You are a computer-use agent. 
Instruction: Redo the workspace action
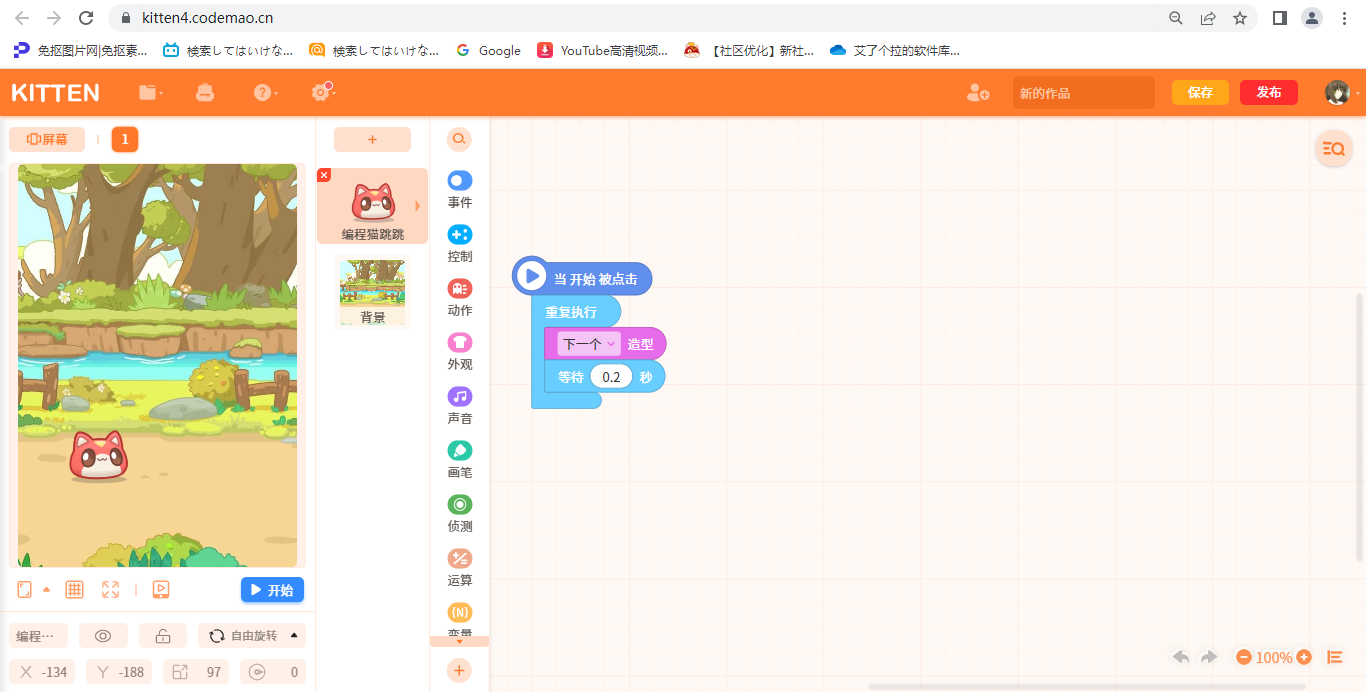(x=1209, y=657)
